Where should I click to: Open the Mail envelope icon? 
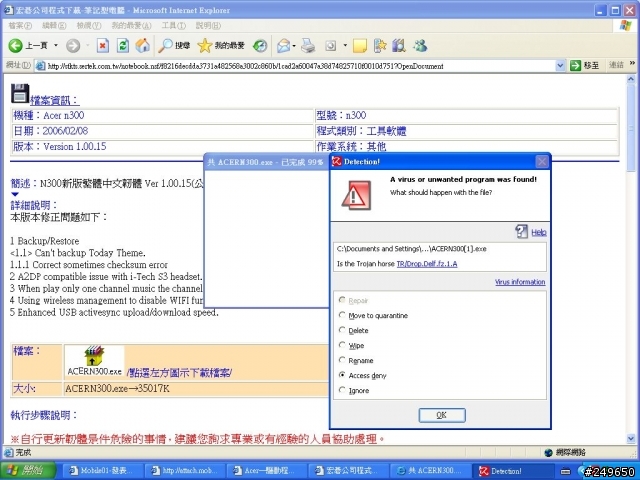283,45
